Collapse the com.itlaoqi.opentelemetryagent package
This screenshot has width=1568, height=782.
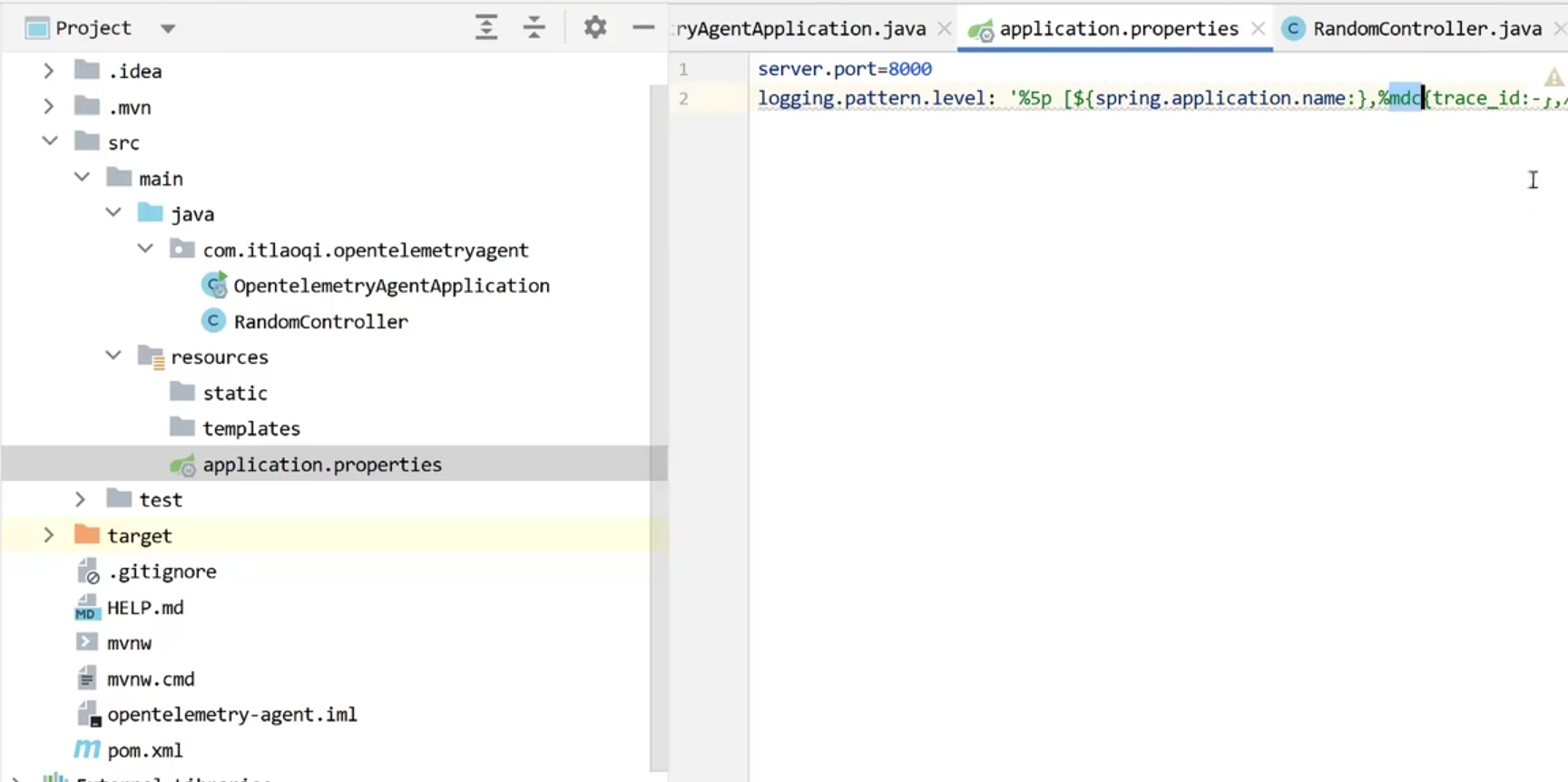(145, 249)
